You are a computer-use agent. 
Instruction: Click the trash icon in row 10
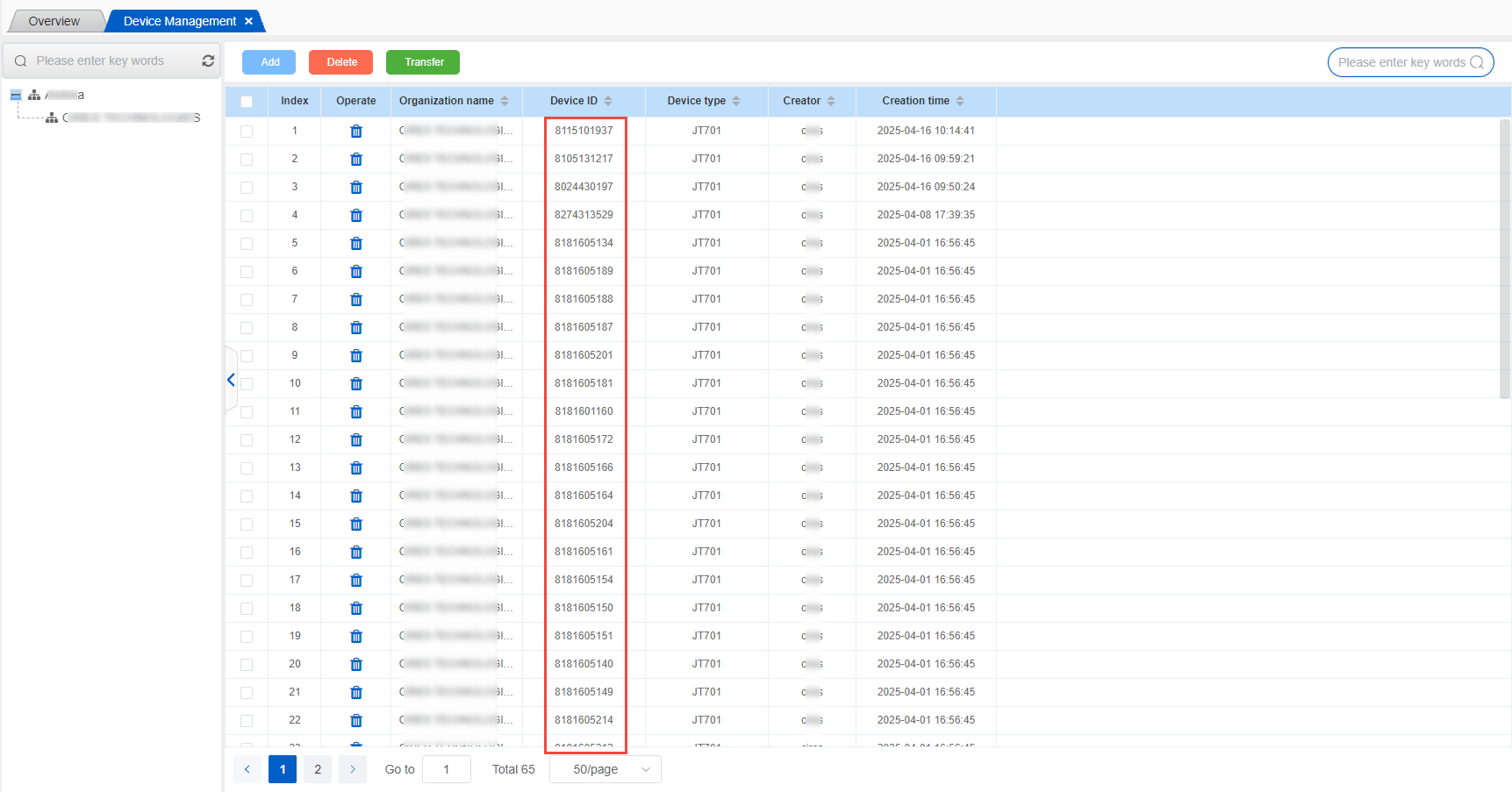coord(355,383)
